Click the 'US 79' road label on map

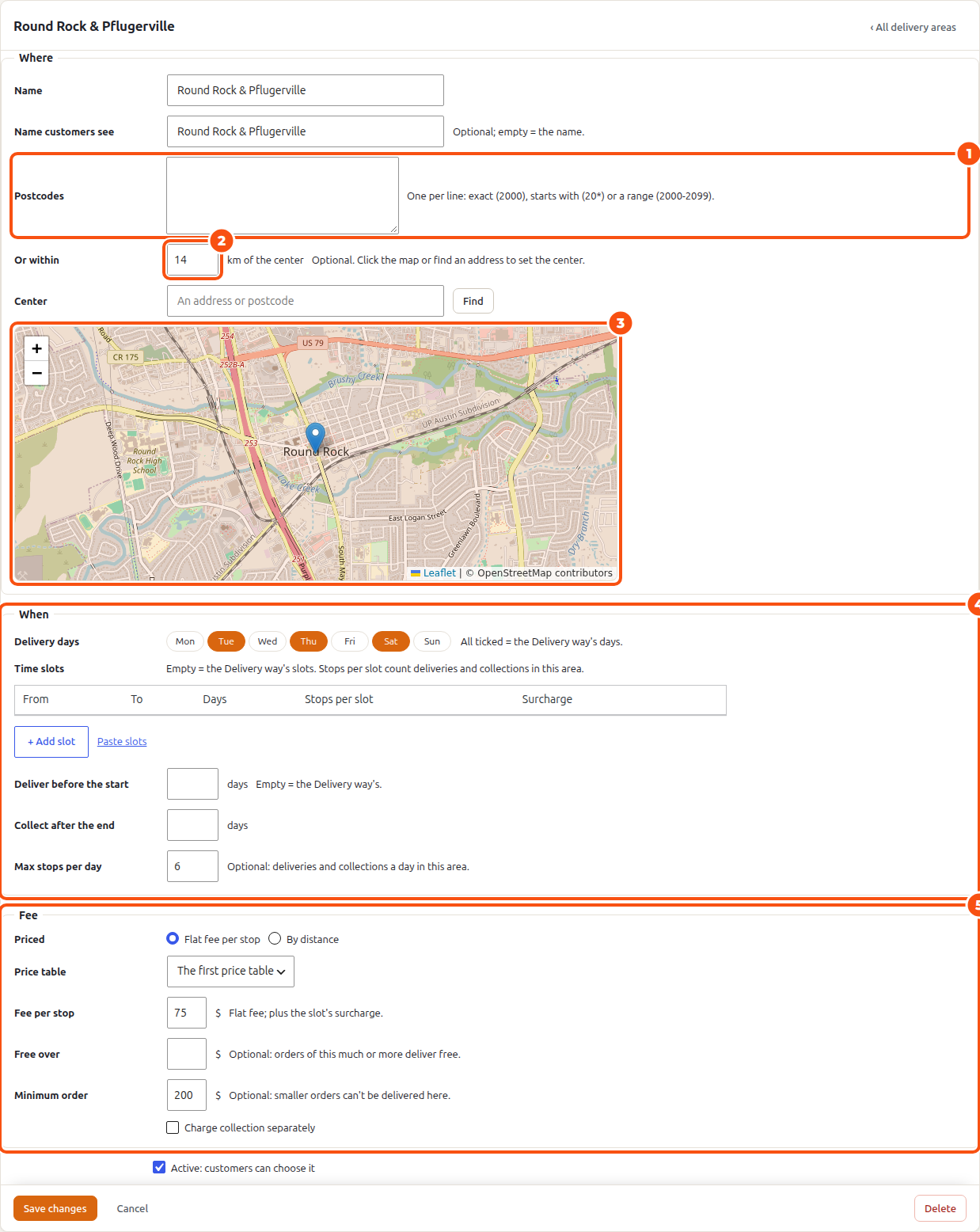(x=313, y=343)
